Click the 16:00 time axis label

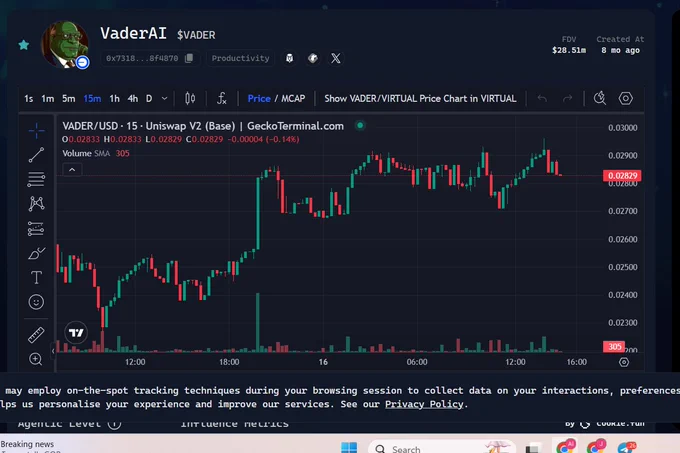click(576, 362)
